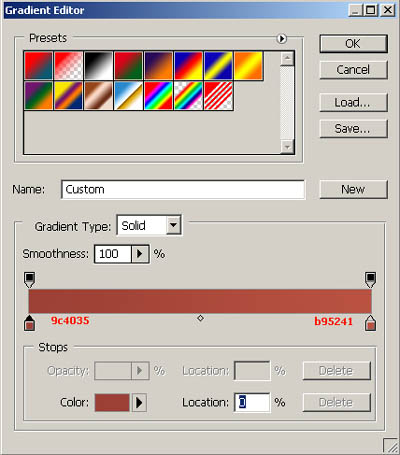The image size is (400, 455).
Task: Open the stop Color picker arrow
Action: [x=139, y=403]
